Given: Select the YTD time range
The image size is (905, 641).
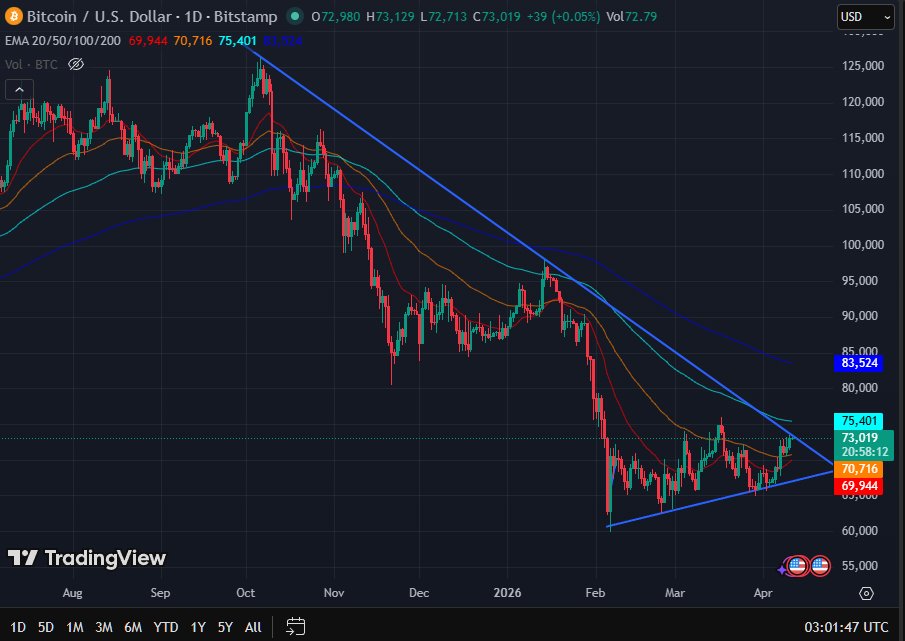Looking at the screenshot, I should point(166,627).
